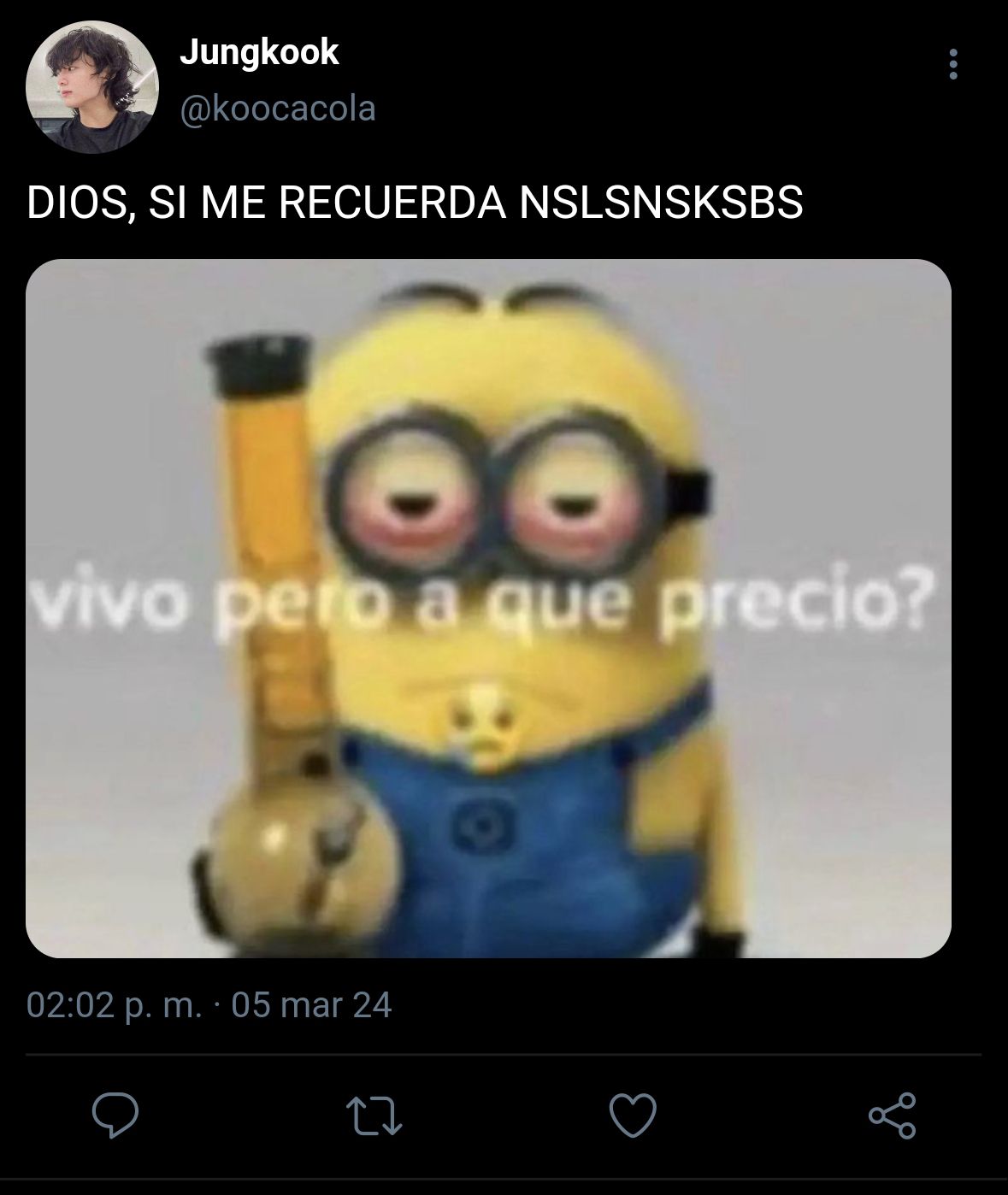Click the 05 mar 24 date
The height and width of the screenshot is (1195, 1008).
pyautogui.click(x=311, y=1004)
